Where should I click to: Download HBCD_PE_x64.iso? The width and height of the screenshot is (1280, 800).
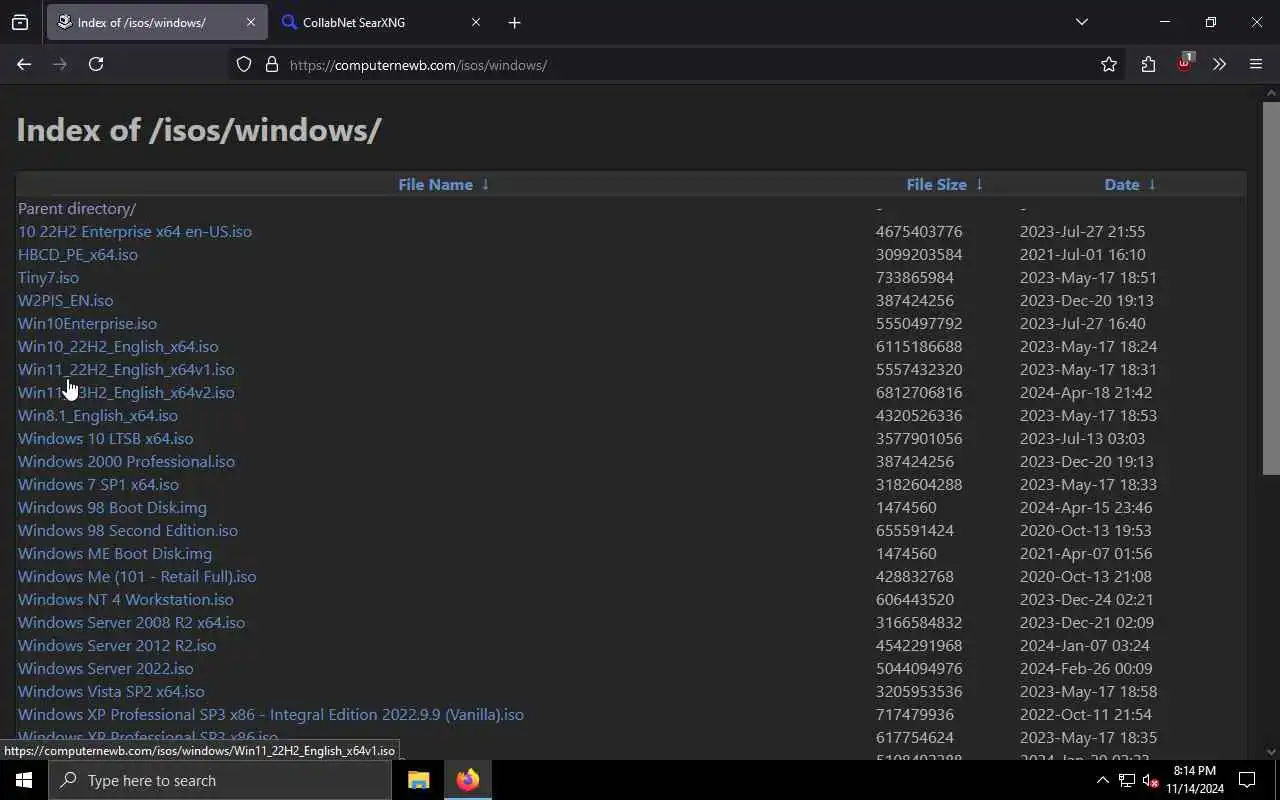[x=78, y=254]
